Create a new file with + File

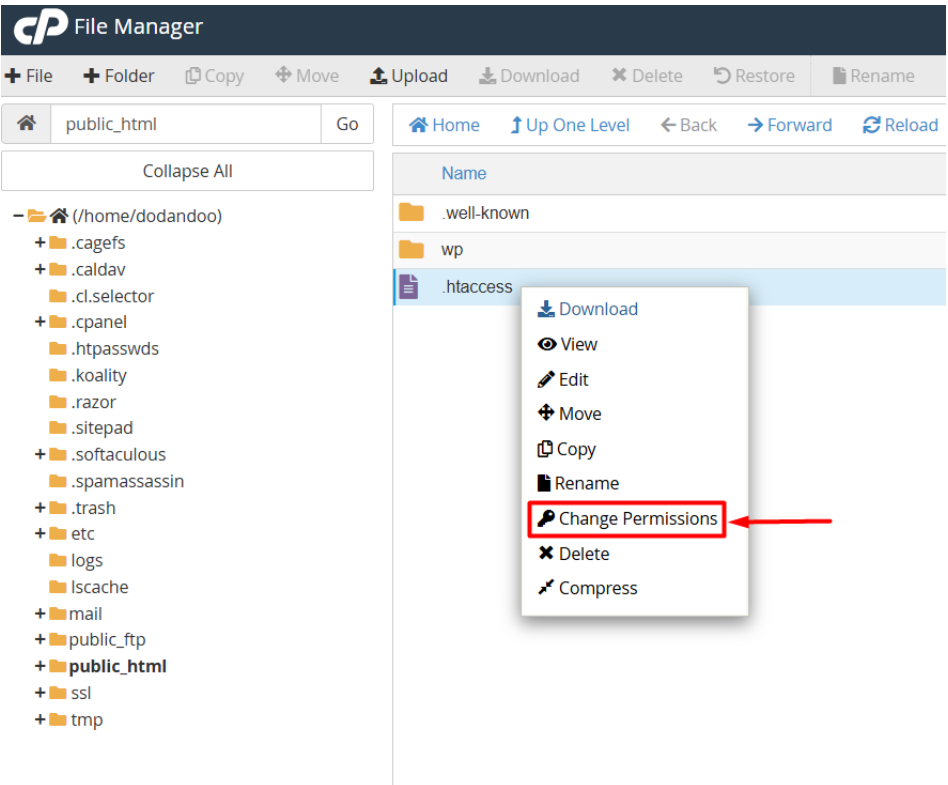pyautogui.click(x=29, y=76)
